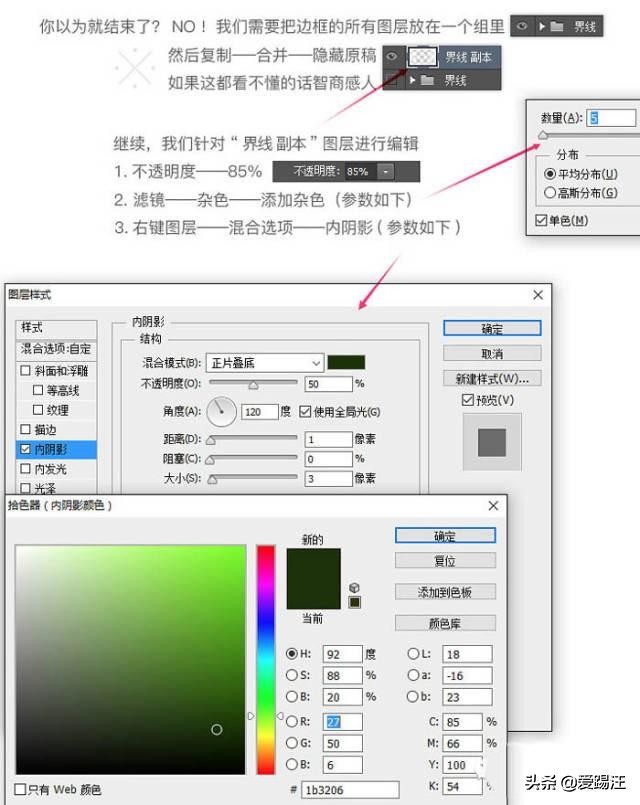
Task: Enable 描边 style checkbox
Action: click(x=25, y=429)
